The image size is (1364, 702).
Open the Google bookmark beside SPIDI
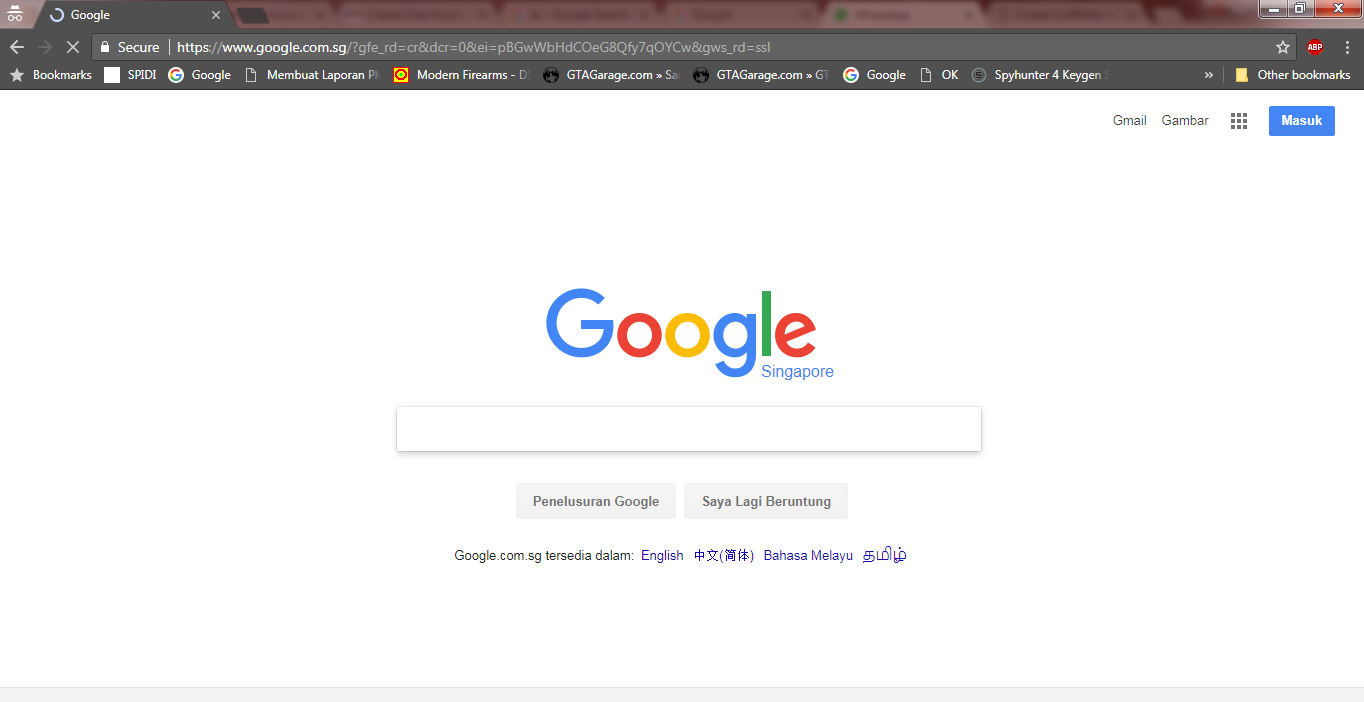[200, 75]
